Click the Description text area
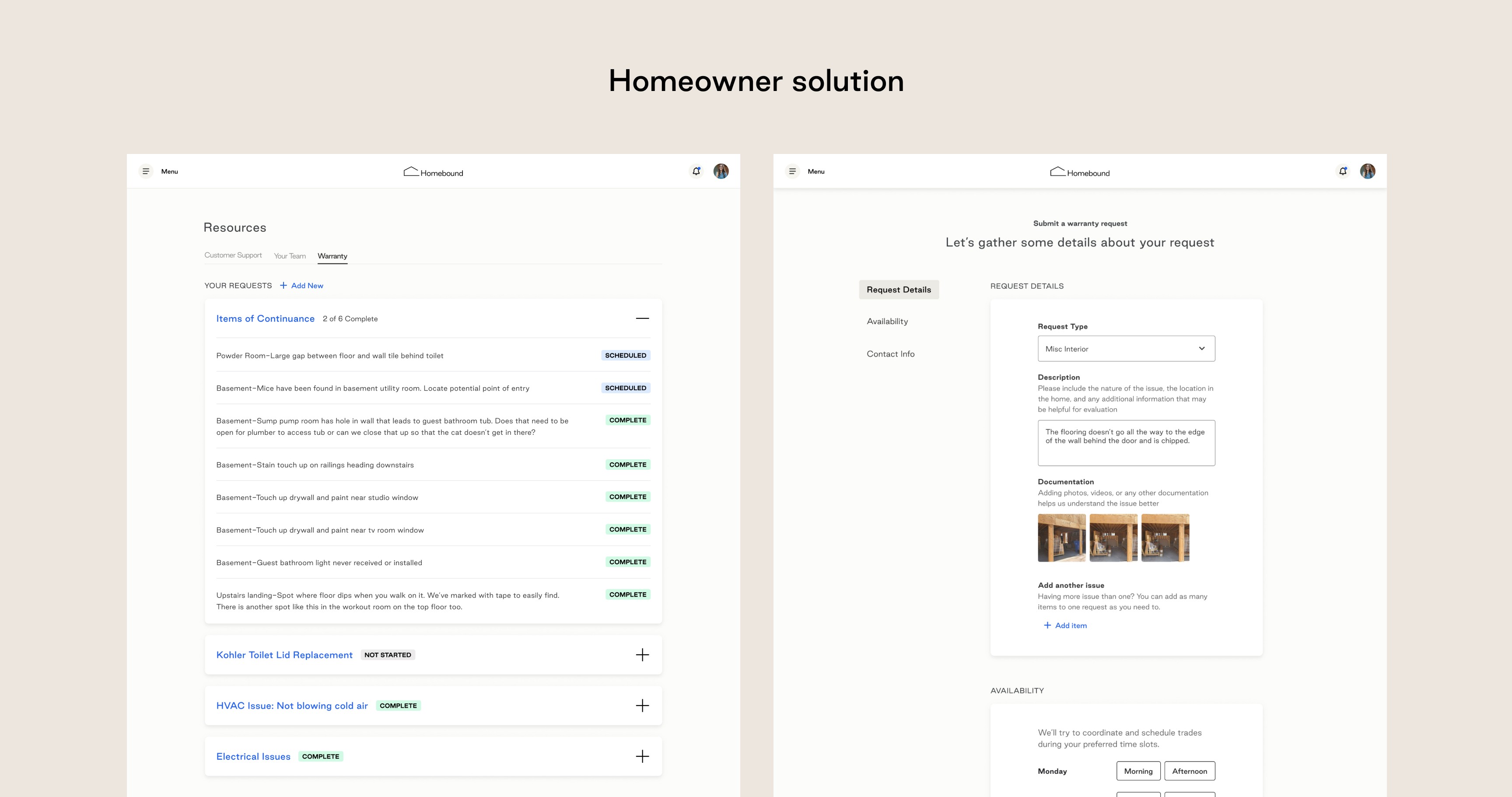The height and width of the screenshot is (797, 1512). click(1126, 443)
